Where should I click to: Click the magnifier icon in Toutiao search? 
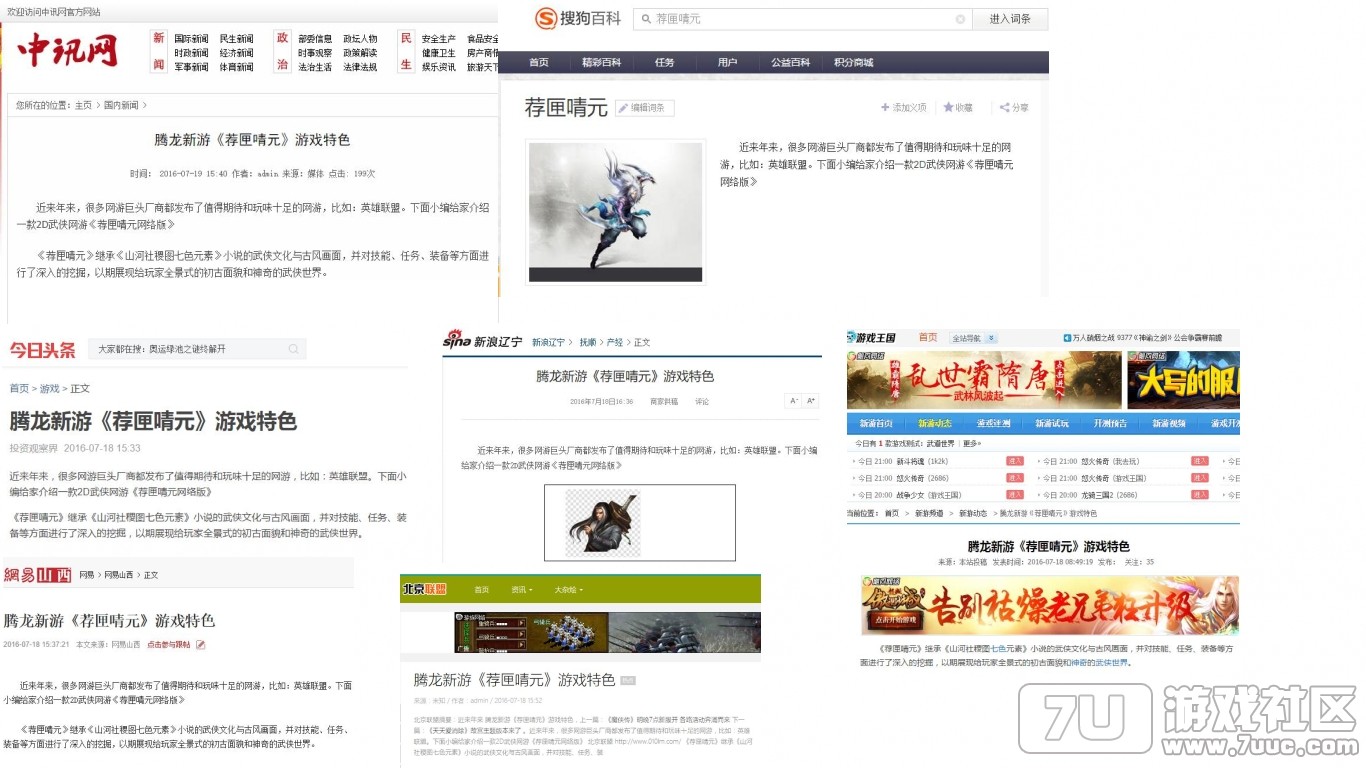293,349
